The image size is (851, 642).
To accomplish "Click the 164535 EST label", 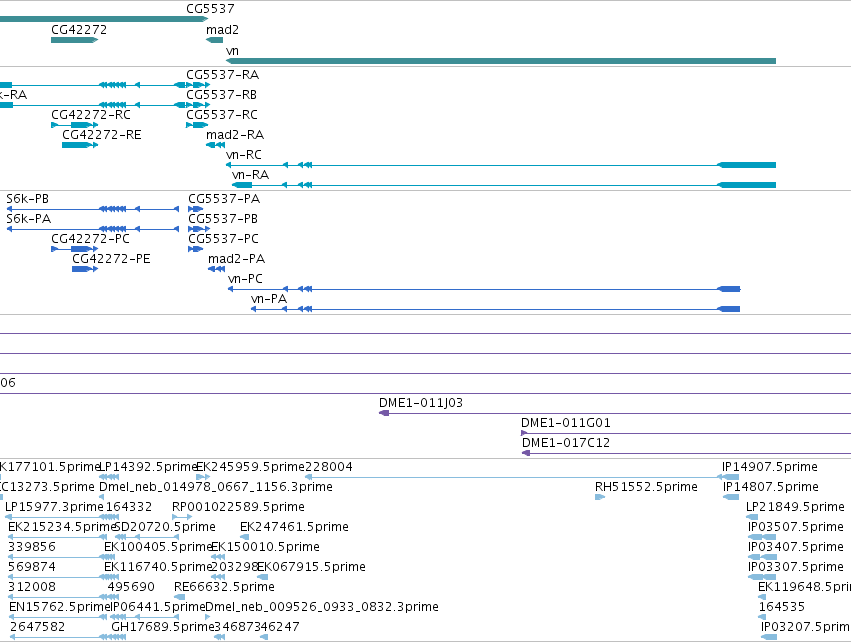I will 782,607.
